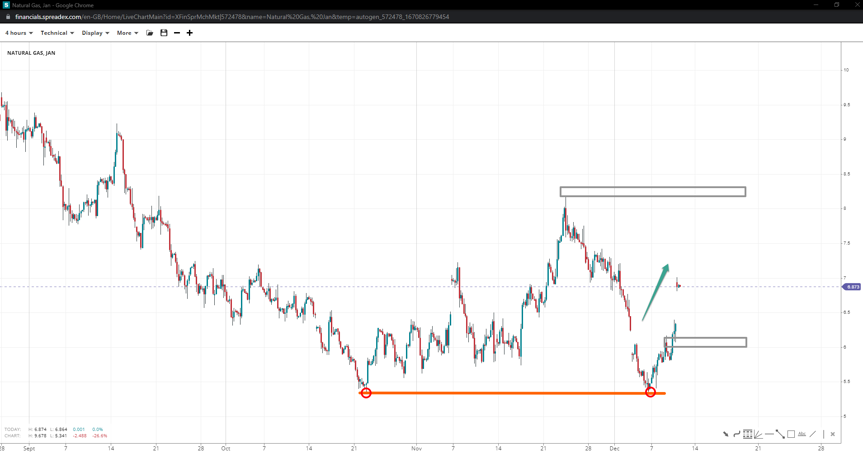This screenshot has width=863, height=454.
Task: Close the drawing tools with the X
Action: pos(834,434)
